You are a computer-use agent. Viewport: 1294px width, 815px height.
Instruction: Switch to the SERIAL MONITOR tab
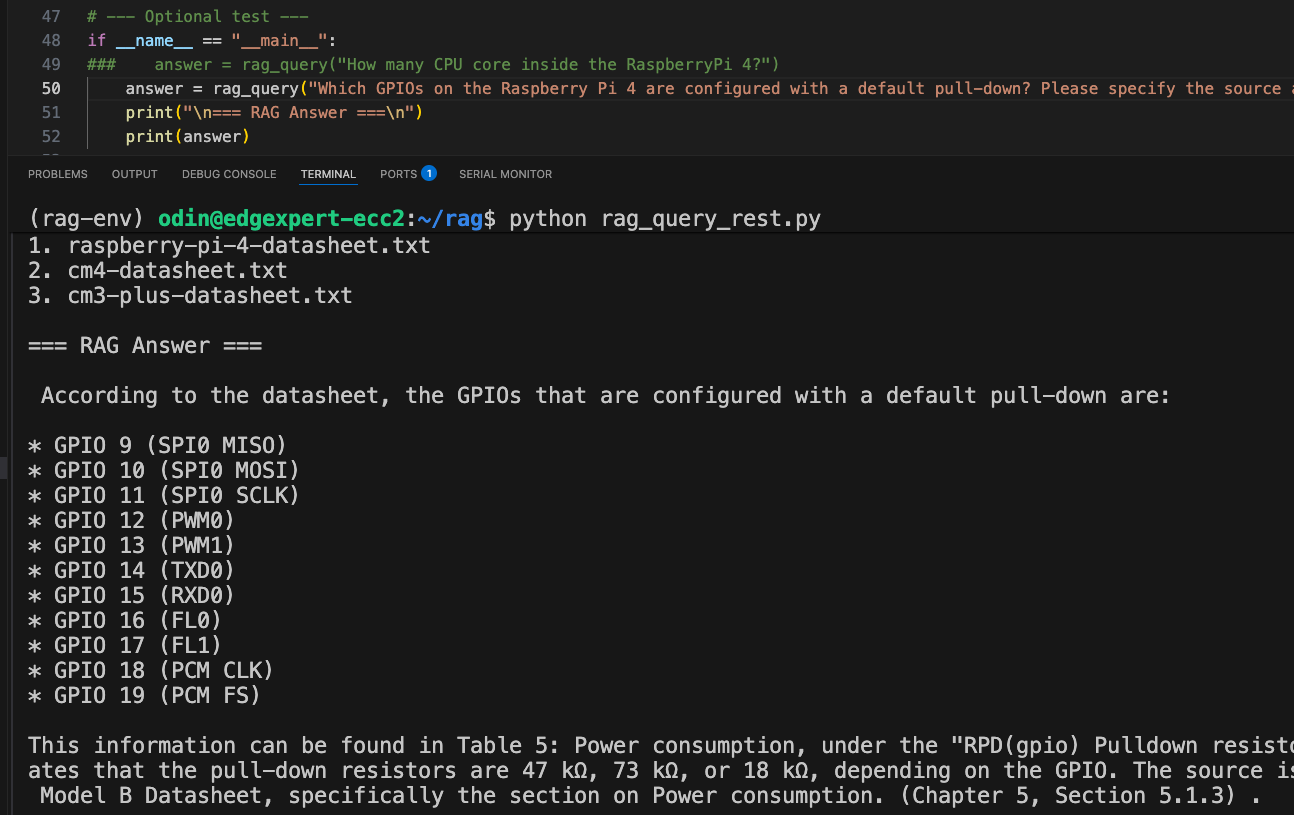pos(505,174)
